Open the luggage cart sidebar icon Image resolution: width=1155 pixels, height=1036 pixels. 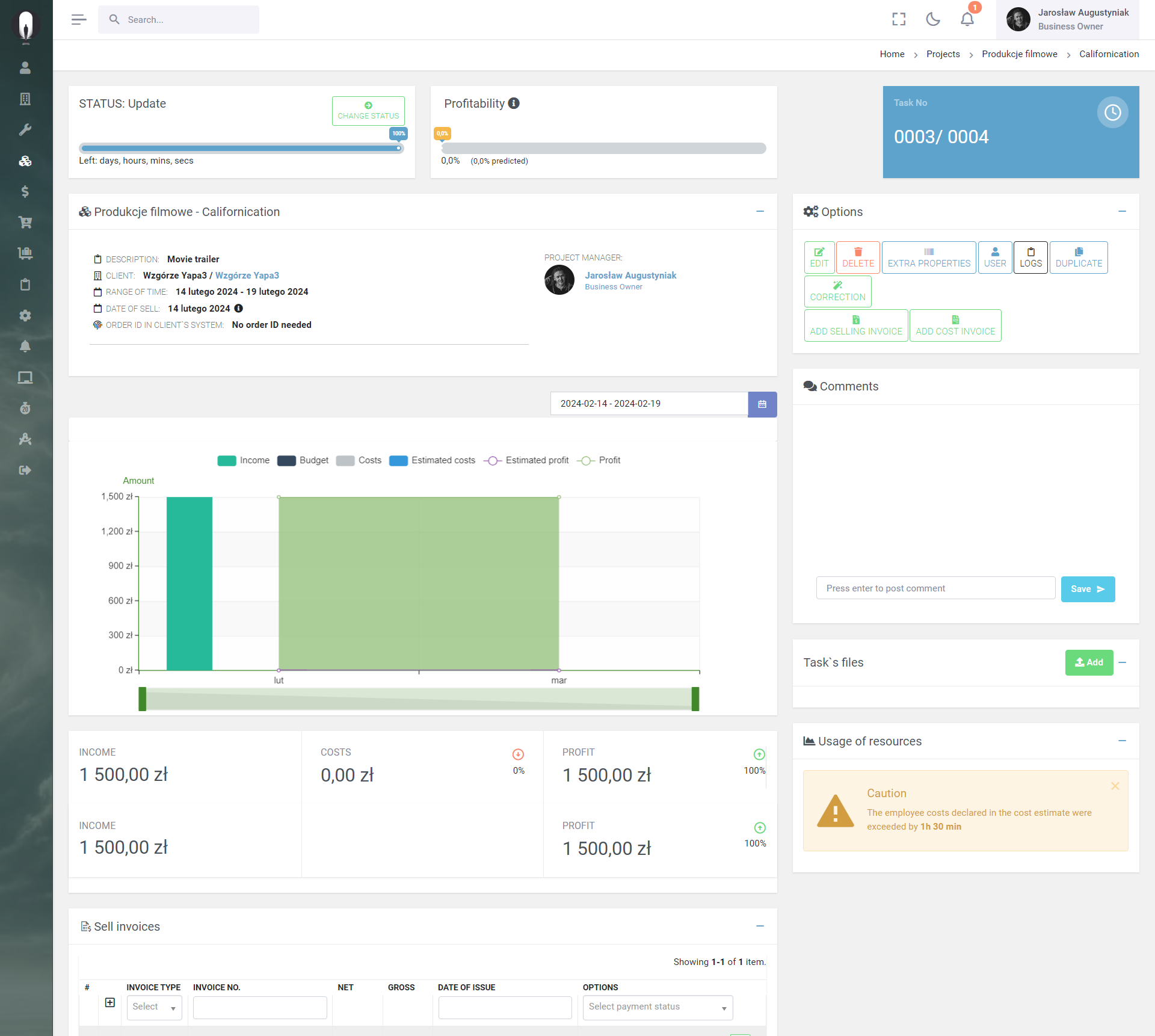25,253
